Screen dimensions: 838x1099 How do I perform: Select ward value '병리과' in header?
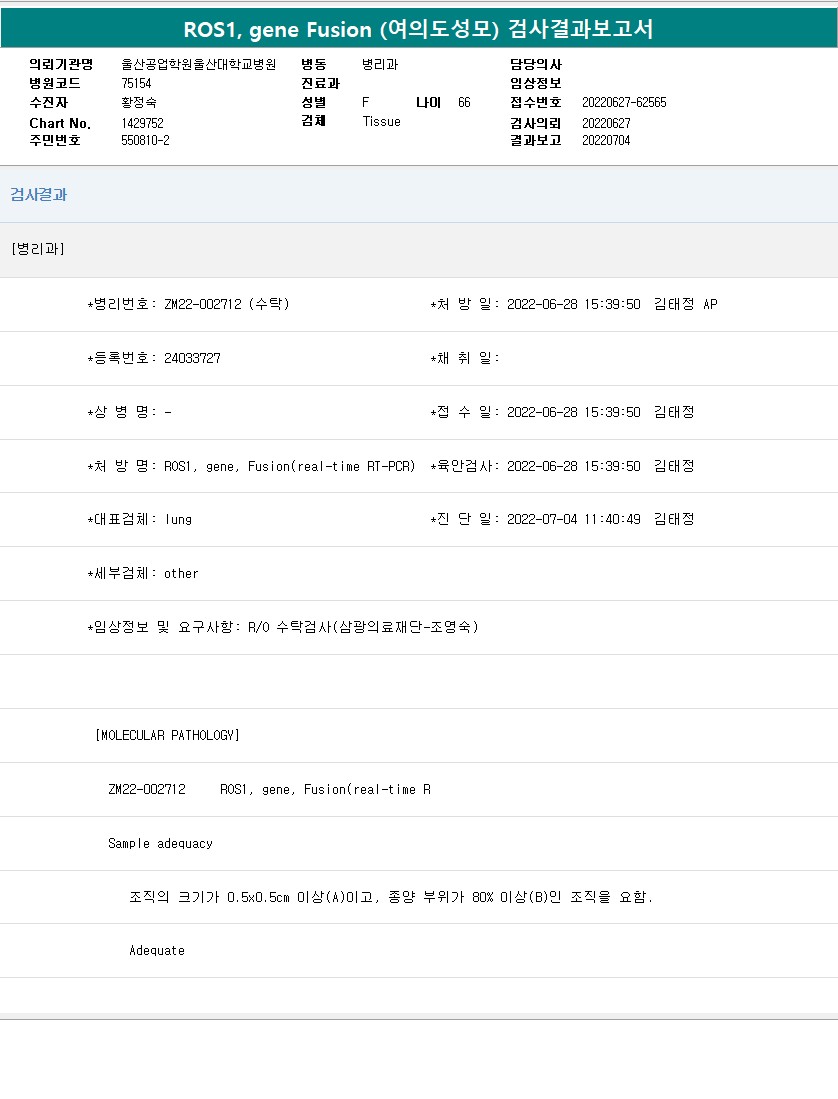(380, 64)
